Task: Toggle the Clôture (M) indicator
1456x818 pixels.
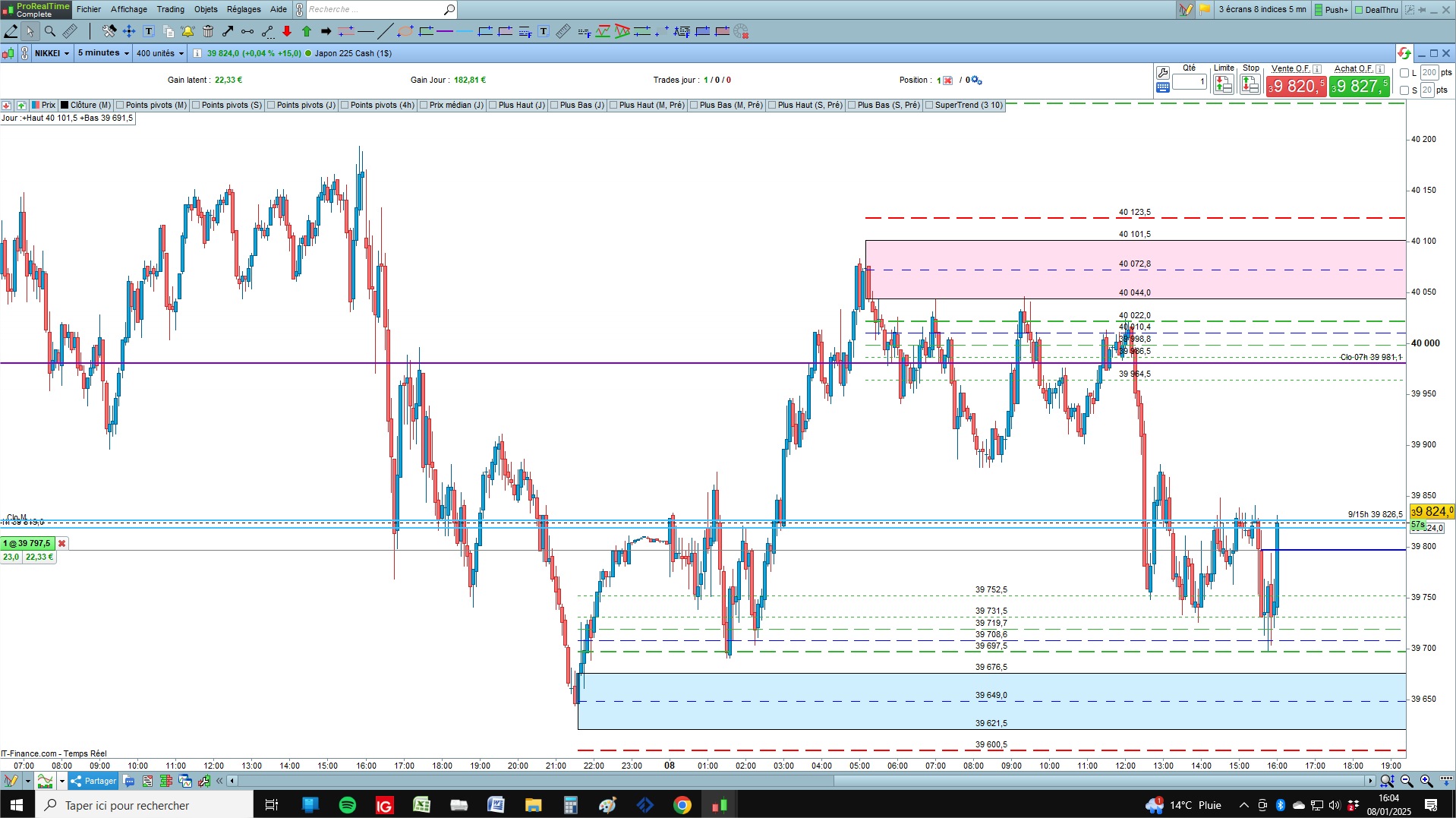Action: (86, 105)
